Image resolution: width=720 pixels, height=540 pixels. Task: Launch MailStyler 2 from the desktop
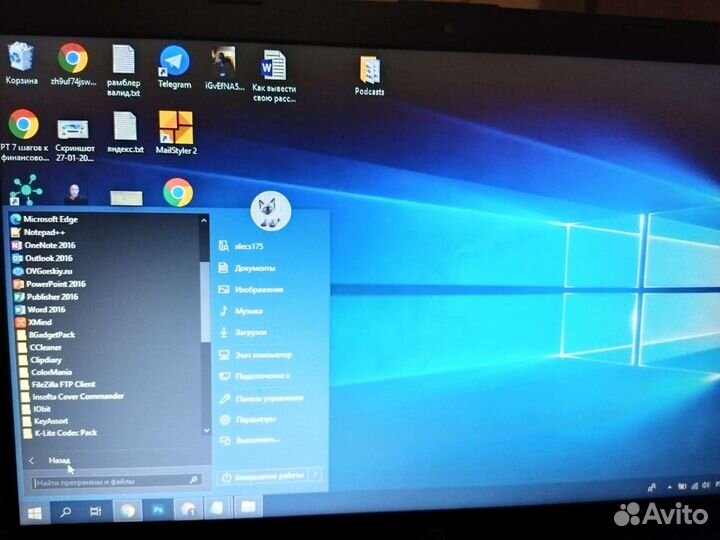click(176, 132)
